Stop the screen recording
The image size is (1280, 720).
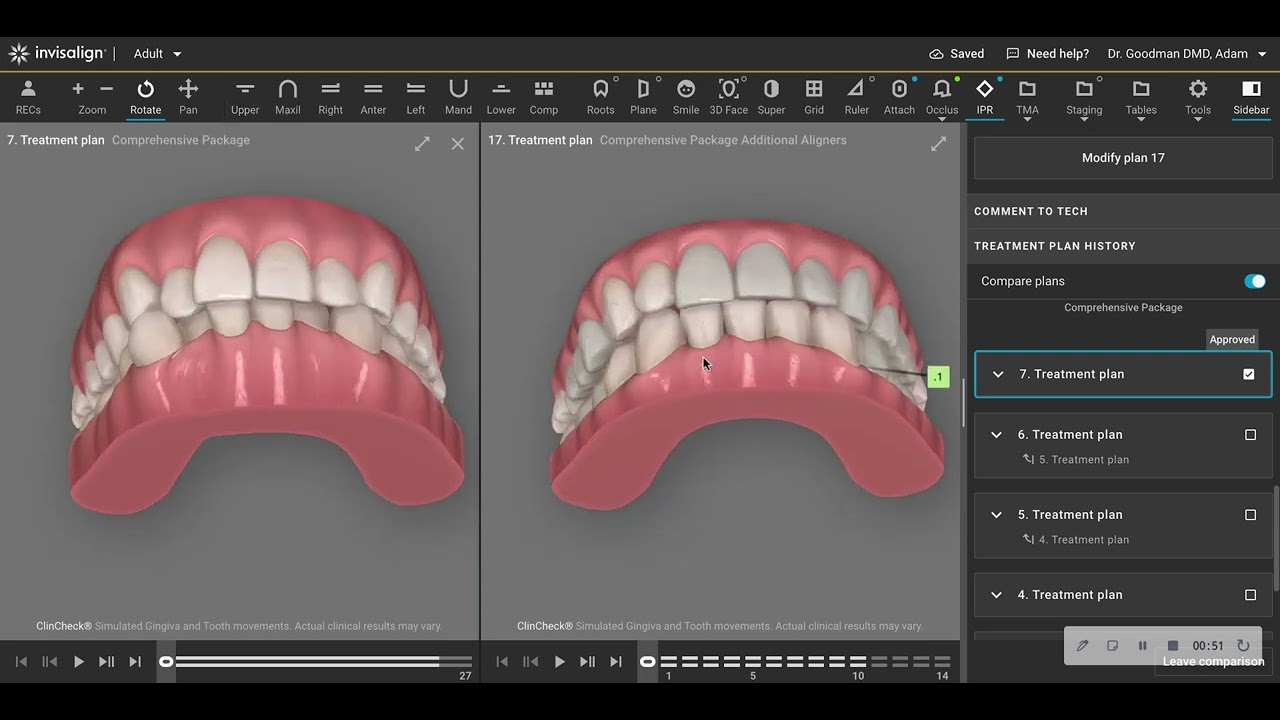click(1173, 646)
